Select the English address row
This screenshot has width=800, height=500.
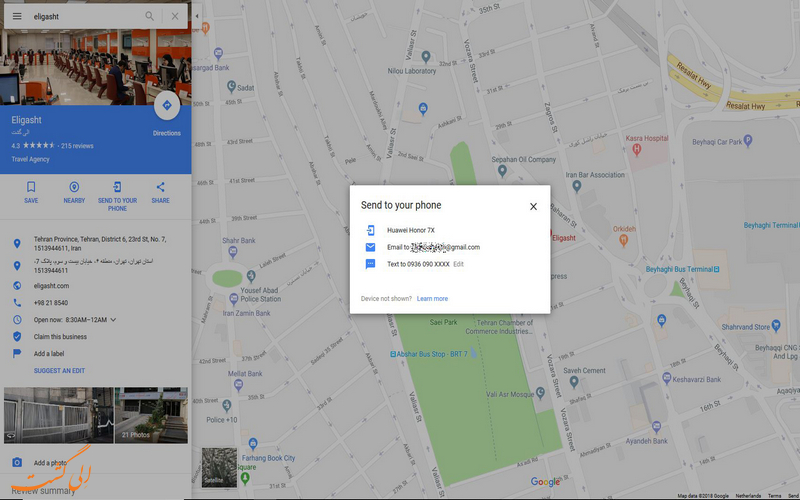[96, 243]
